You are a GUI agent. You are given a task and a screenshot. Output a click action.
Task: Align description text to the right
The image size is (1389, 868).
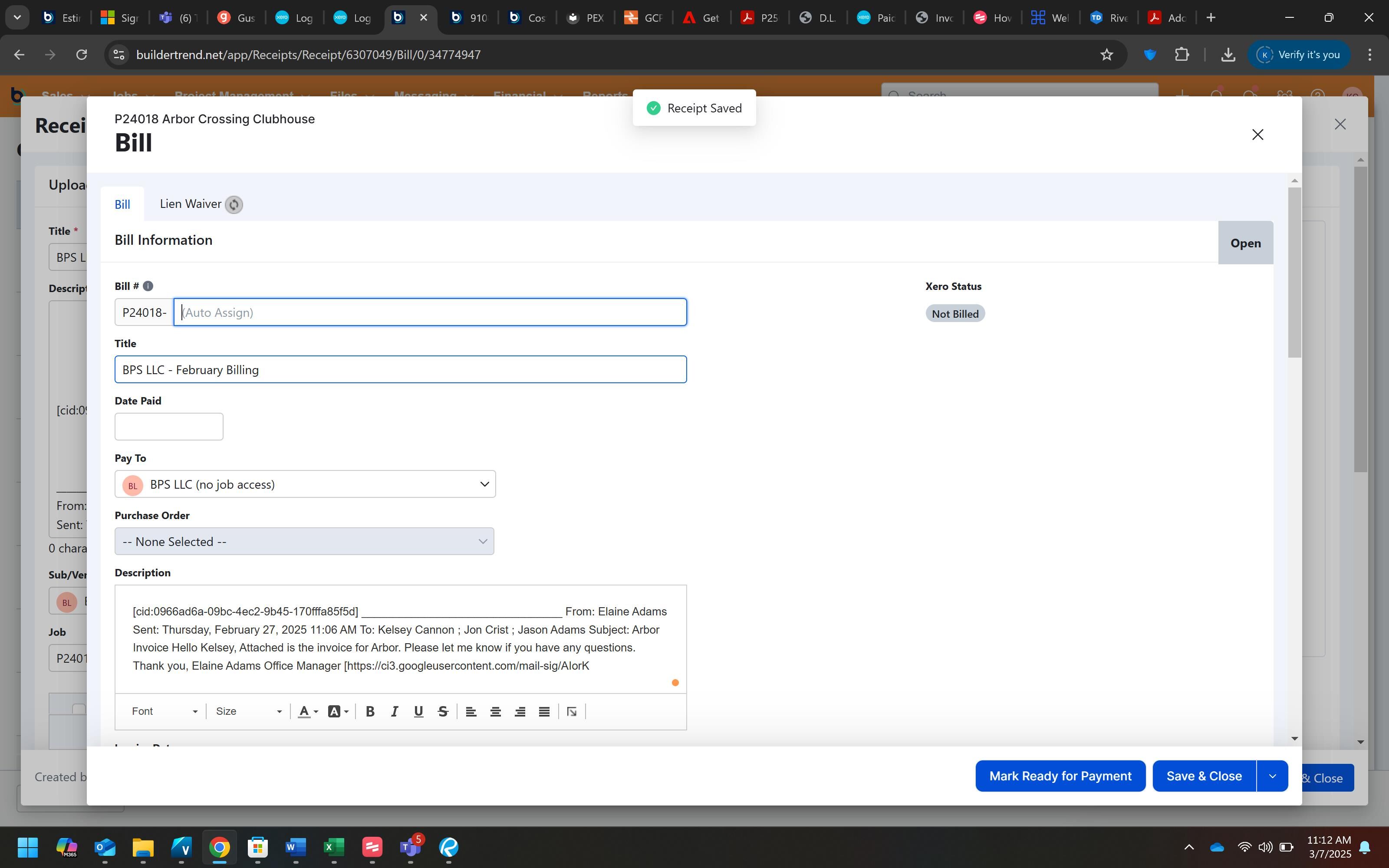click(x=520, y=712)
